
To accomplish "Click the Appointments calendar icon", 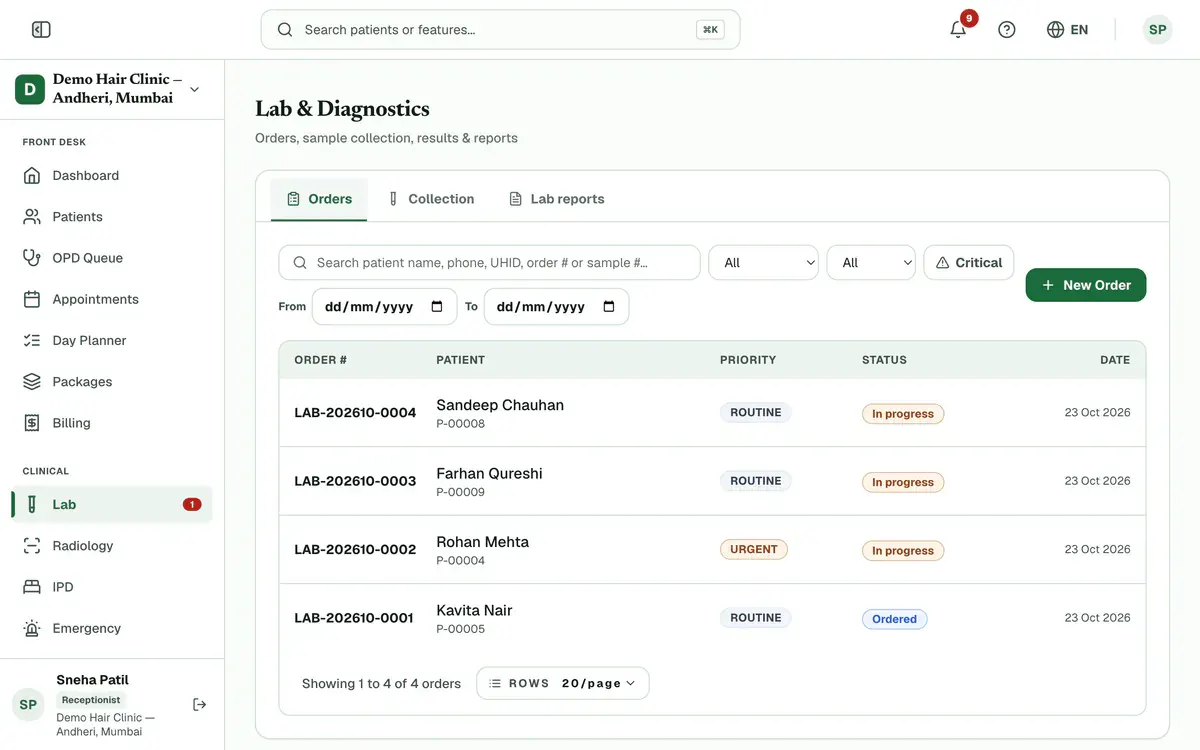I will pyautogui.click(x=32, y=299).
